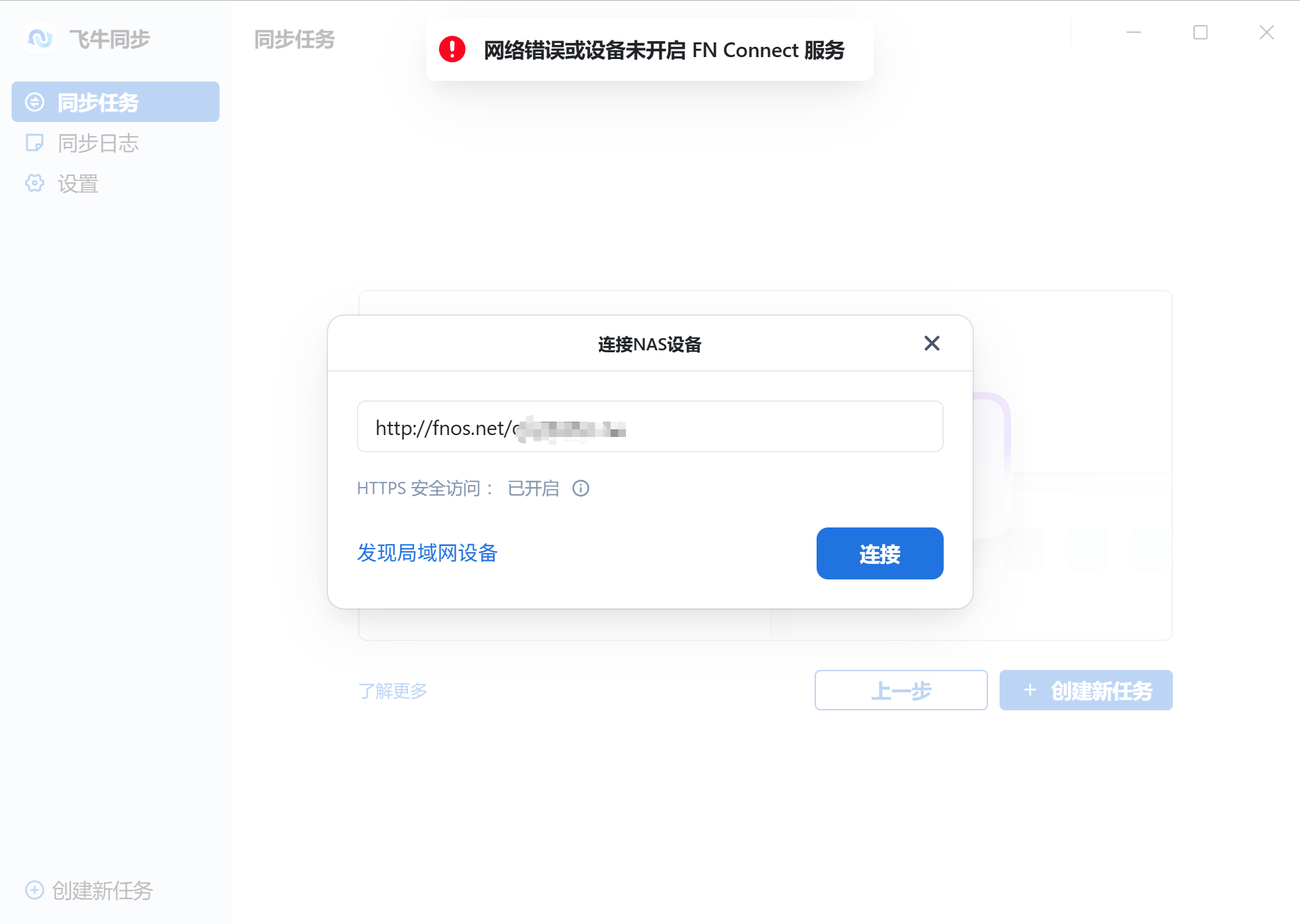Click the HTTPS info circle icon
1300x924 pixels.
[x=580, y=488]
